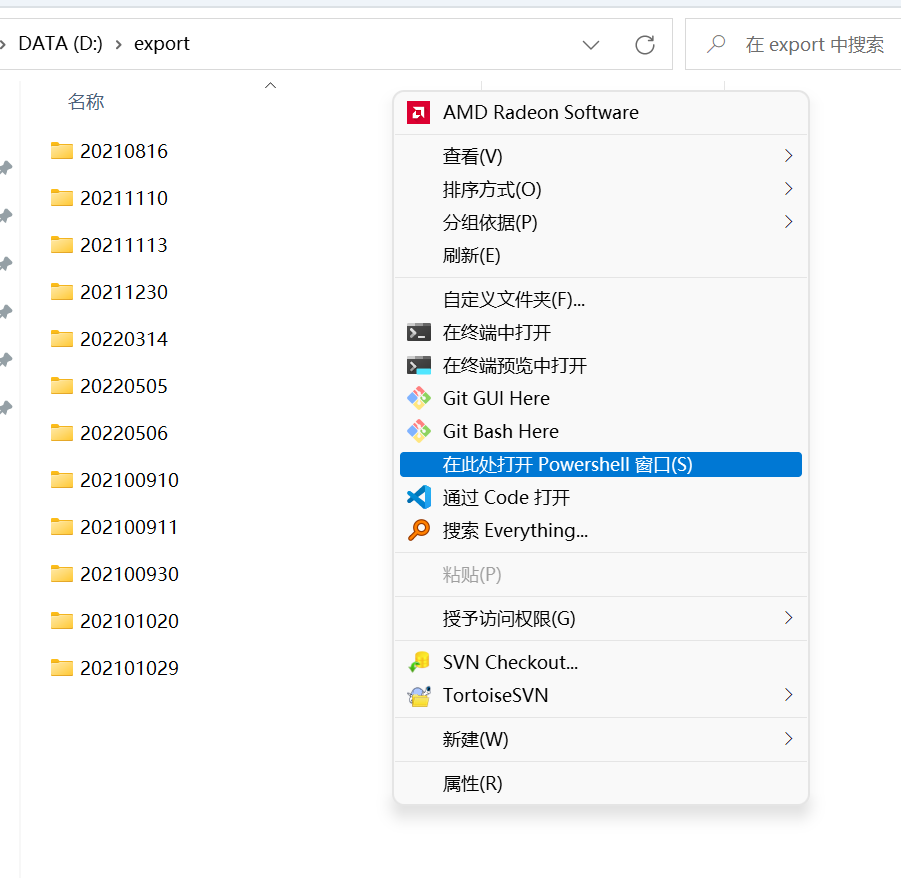The width and height of the screenshot is (901, 878).
Task: Click the VS Code icon in context menu
Action: (418, 498)
